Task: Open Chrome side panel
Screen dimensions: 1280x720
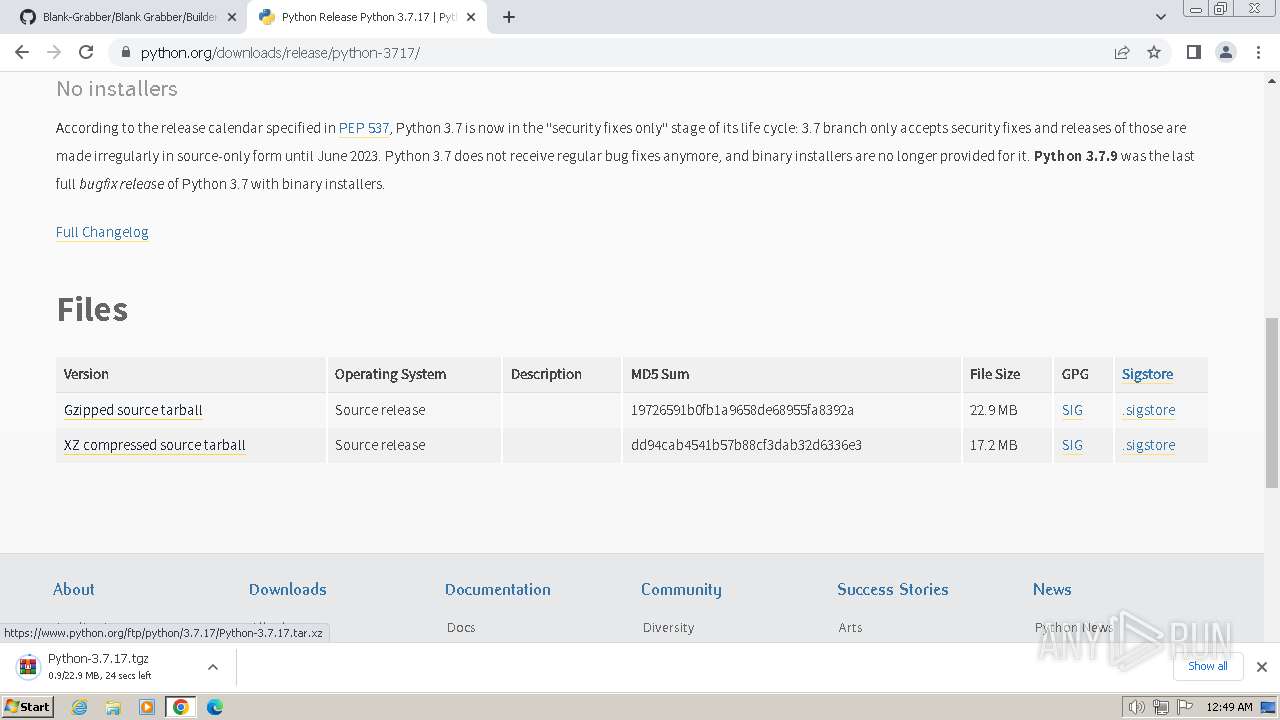Action: 1193,52
